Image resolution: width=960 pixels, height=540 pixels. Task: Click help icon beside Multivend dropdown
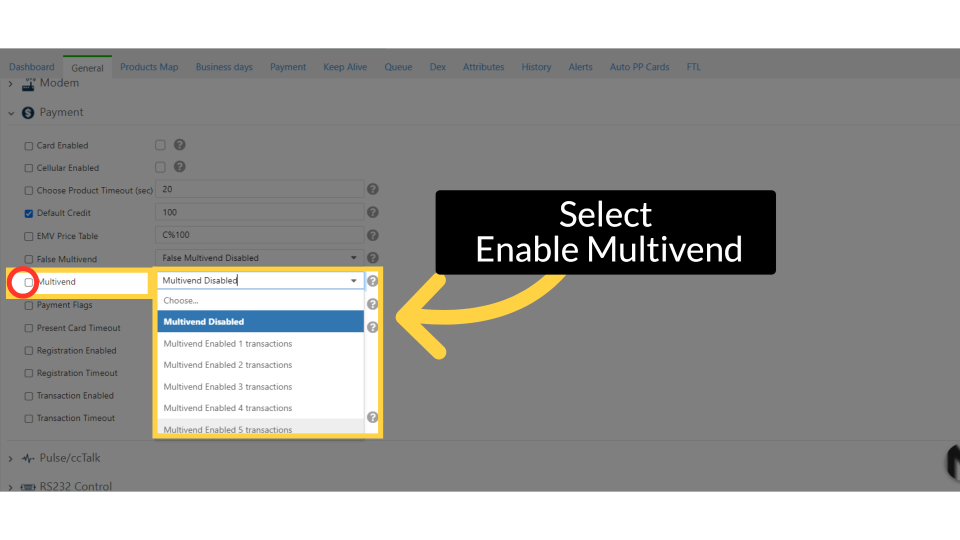point(372,282)
